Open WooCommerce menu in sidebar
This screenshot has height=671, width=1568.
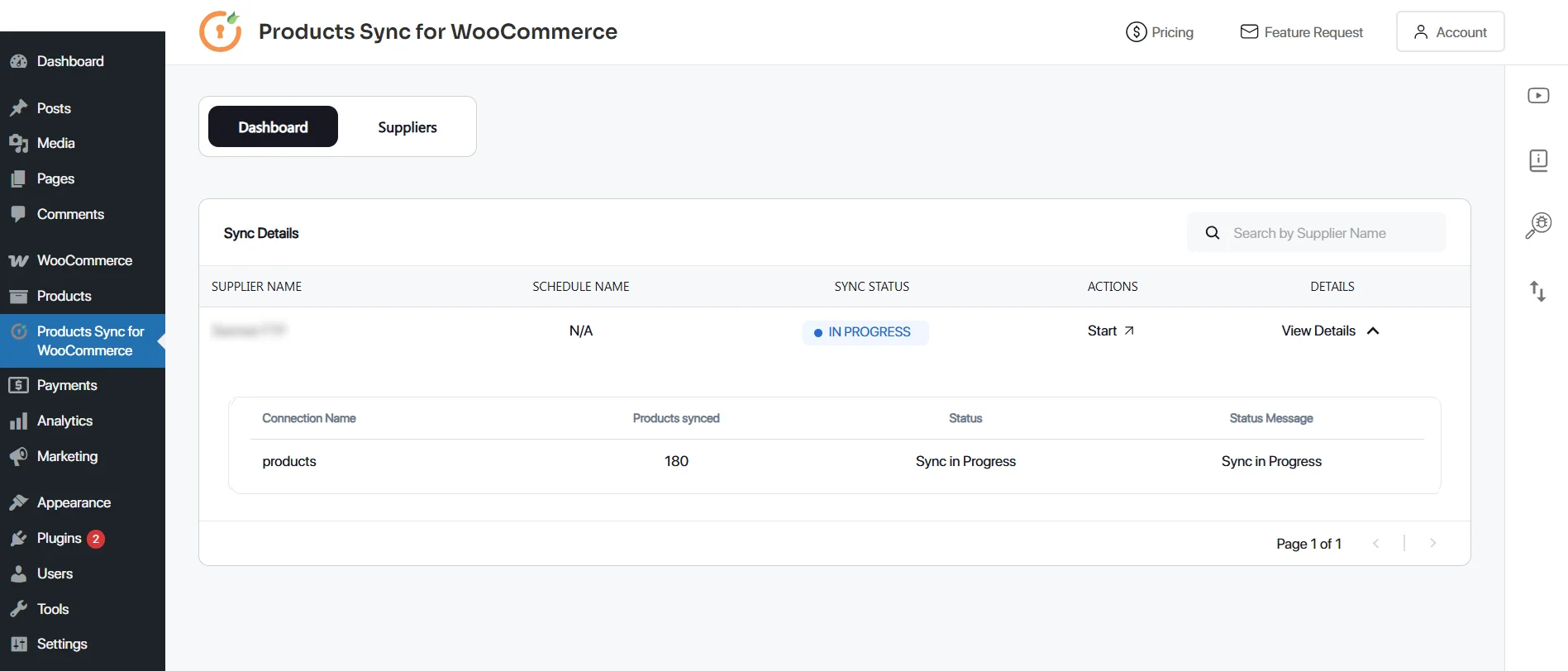click(x=83, y=261)
